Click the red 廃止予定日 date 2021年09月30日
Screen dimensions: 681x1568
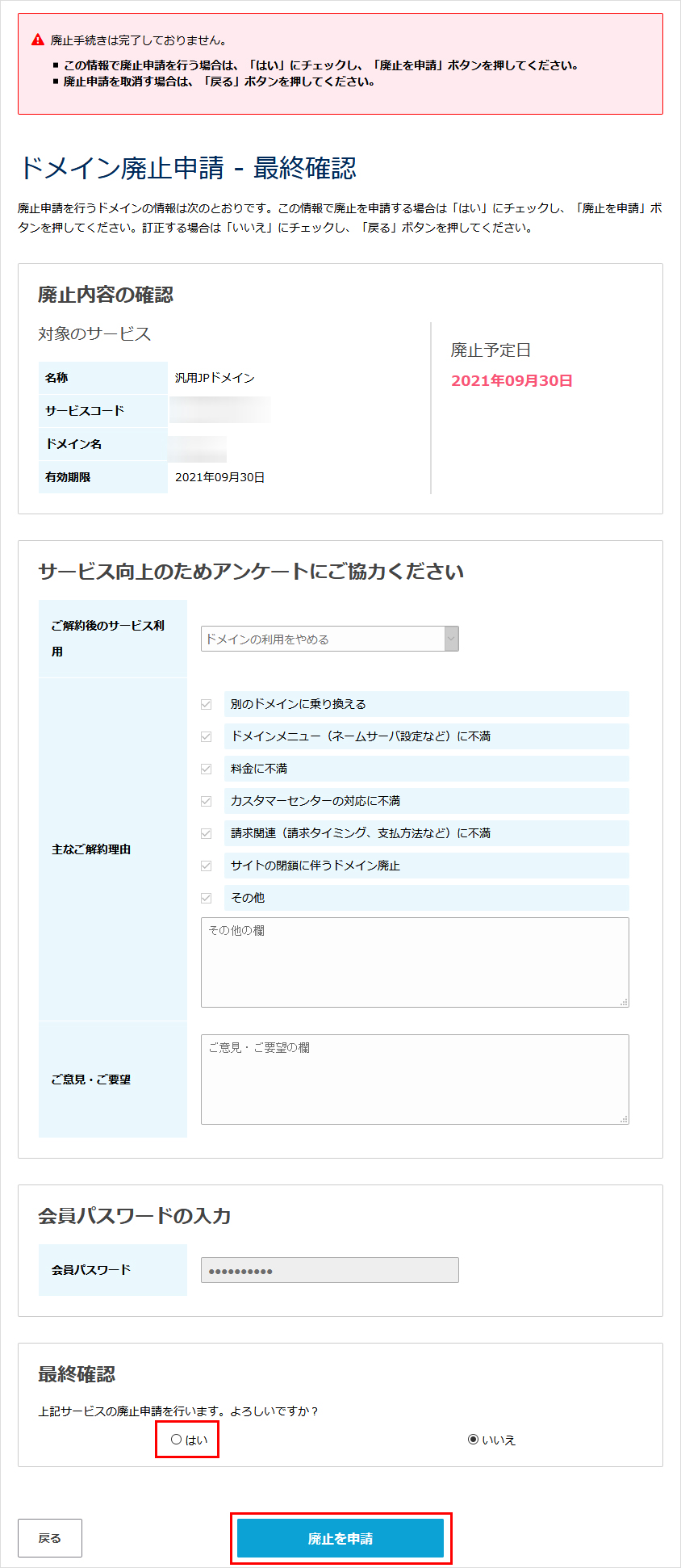512,381
